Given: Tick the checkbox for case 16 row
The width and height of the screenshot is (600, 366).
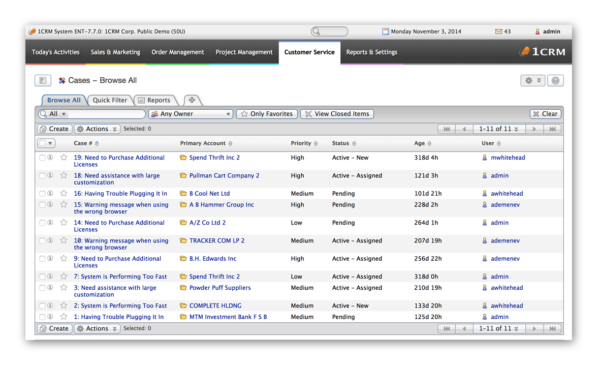Looking at the screenshot, I should (42, 193).
